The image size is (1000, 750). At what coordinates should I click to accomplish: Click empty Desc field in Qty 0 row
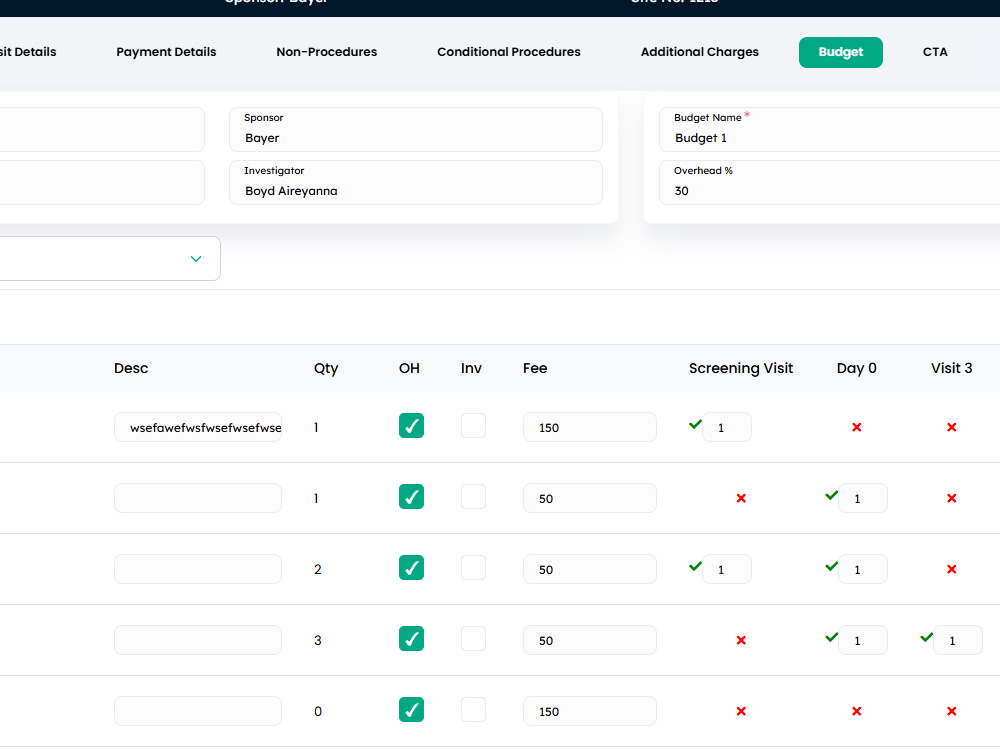click(198, 711)
